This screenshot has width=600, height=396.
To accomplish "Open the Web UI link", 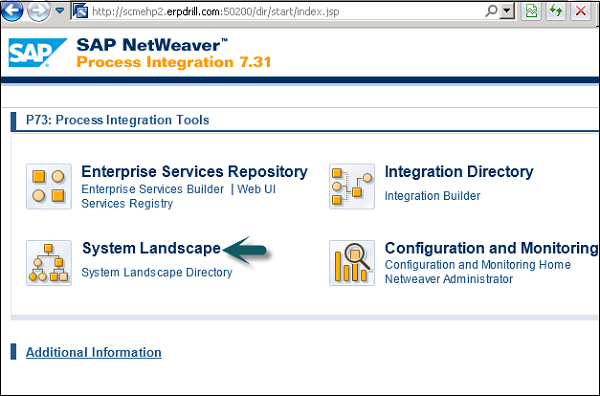I will [256, 189].
